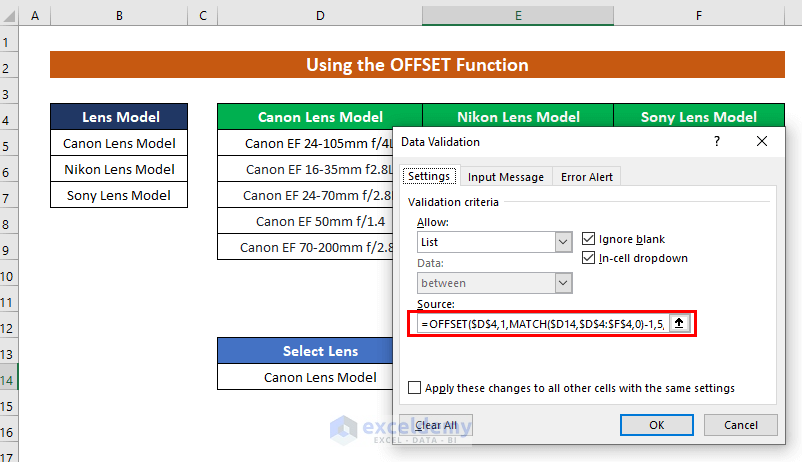Toggle the In-cell dropdown checkbox
802x462 pixels.
(x=588, y=258)
